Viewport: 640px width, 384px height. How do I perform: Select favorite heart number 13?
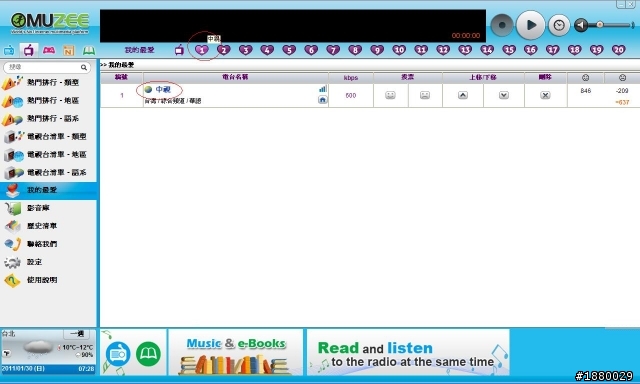coord(465,50)
